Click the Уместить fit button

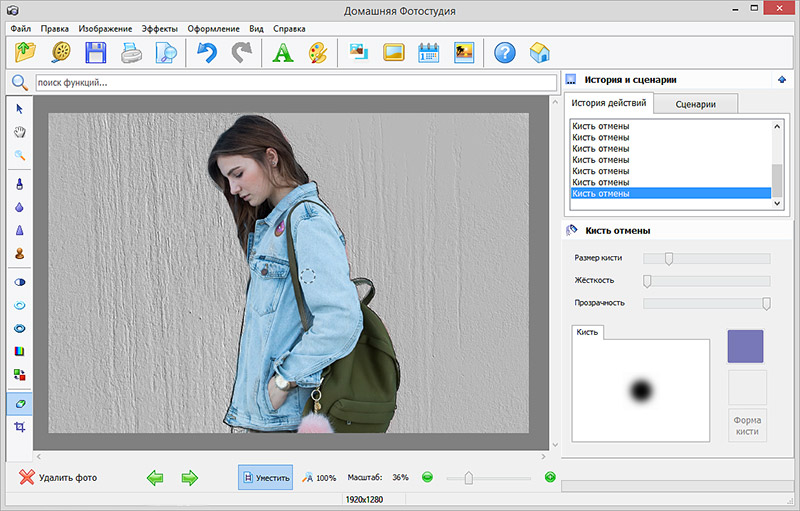[x=265, y=477]
